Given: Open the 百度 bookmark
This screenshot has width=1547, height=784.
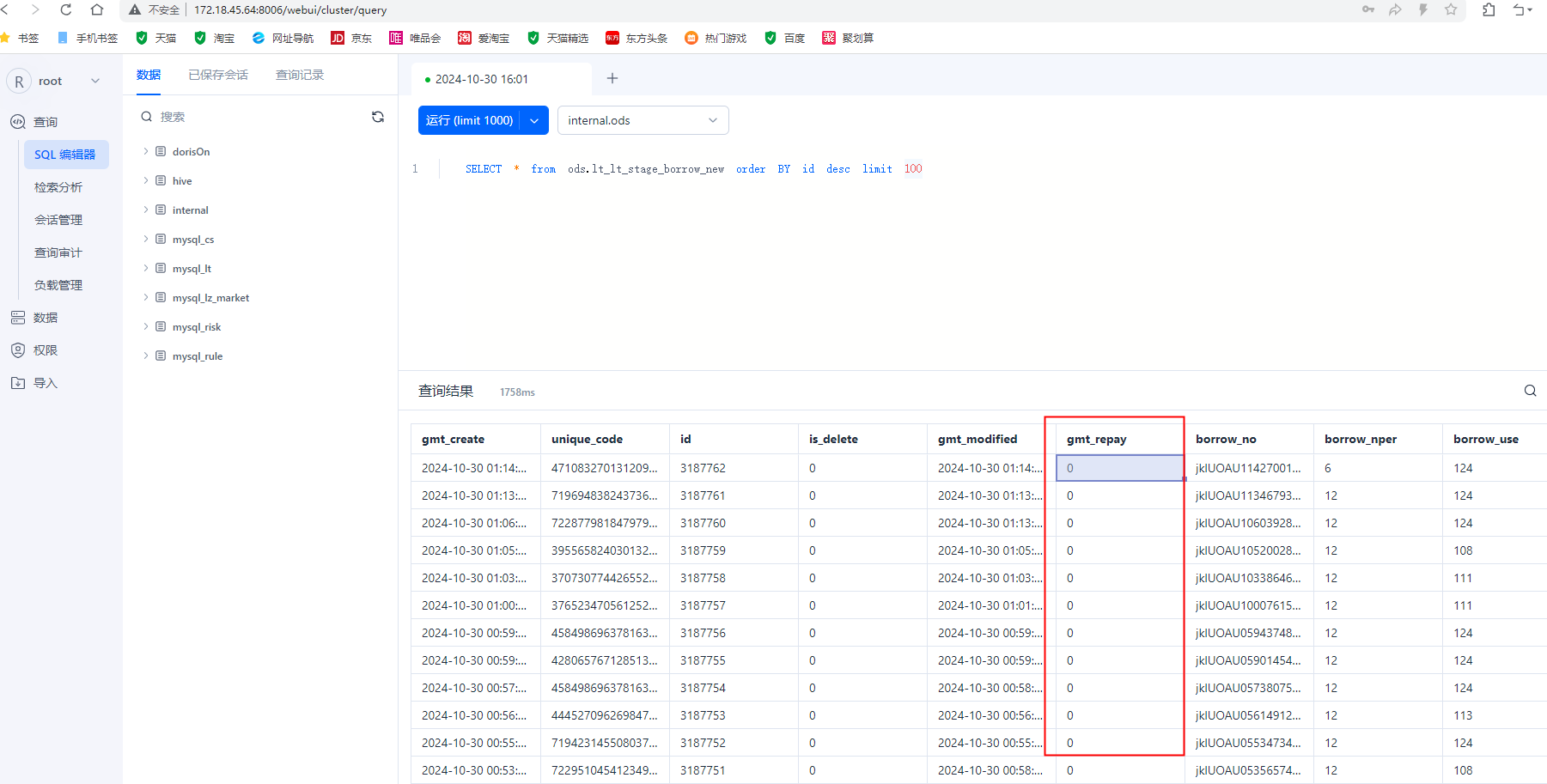Looking at the screenshot, I should pos(785,38).
